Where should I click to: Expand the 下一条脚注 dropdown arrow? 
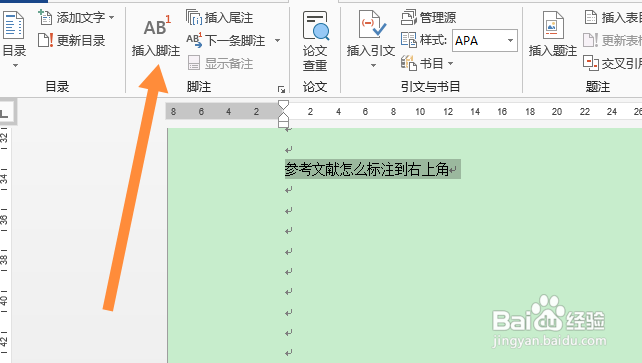click(x=277, y=41)
